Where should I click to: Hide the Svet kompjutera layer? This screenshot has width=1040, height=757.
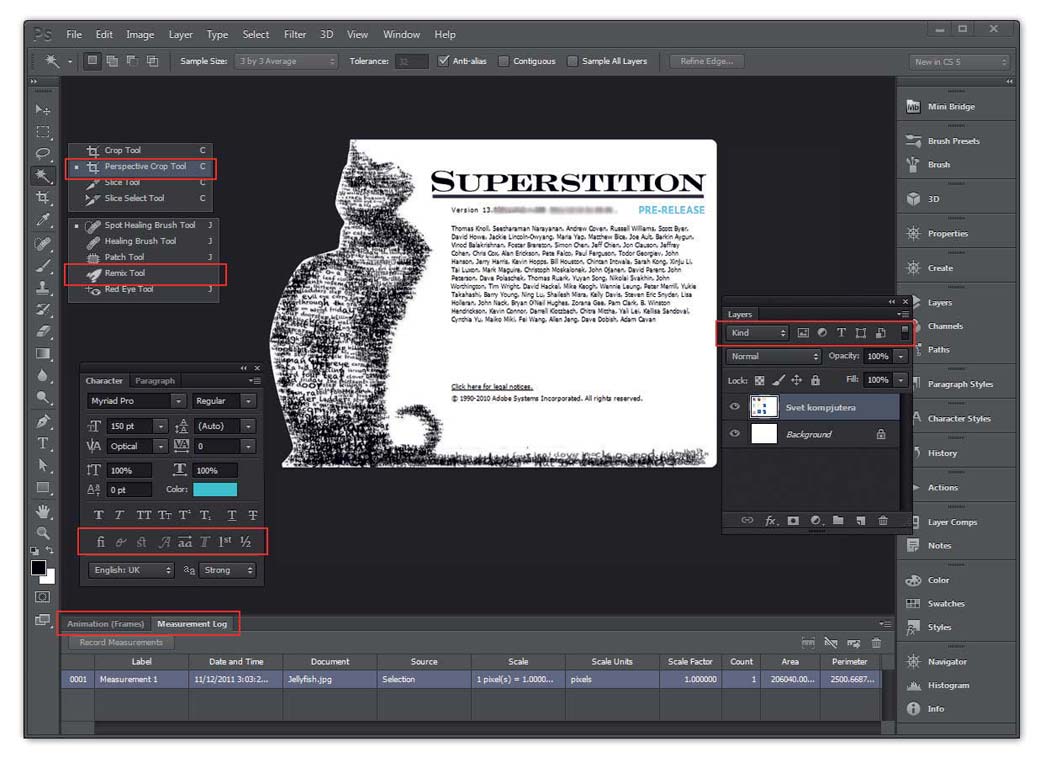click(734, 407)
